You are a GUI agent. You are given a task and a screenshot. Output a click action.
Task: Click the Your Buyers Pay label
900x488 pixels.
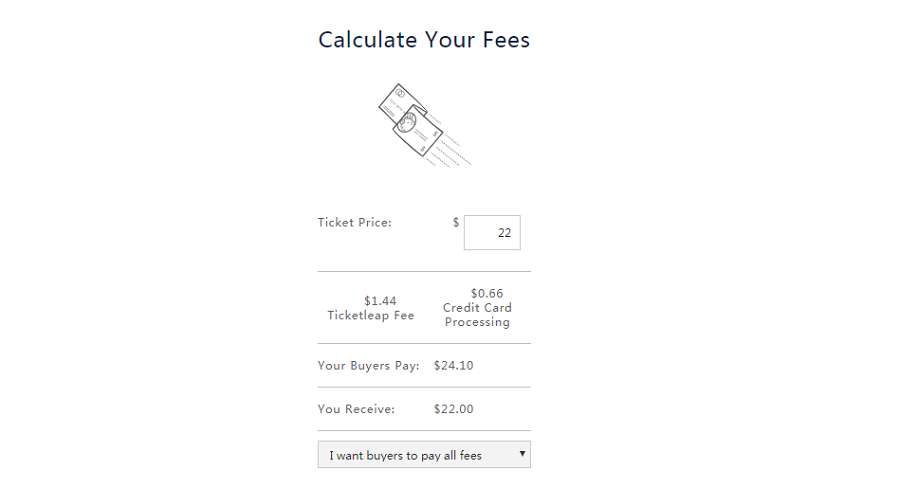pos(368,366)
